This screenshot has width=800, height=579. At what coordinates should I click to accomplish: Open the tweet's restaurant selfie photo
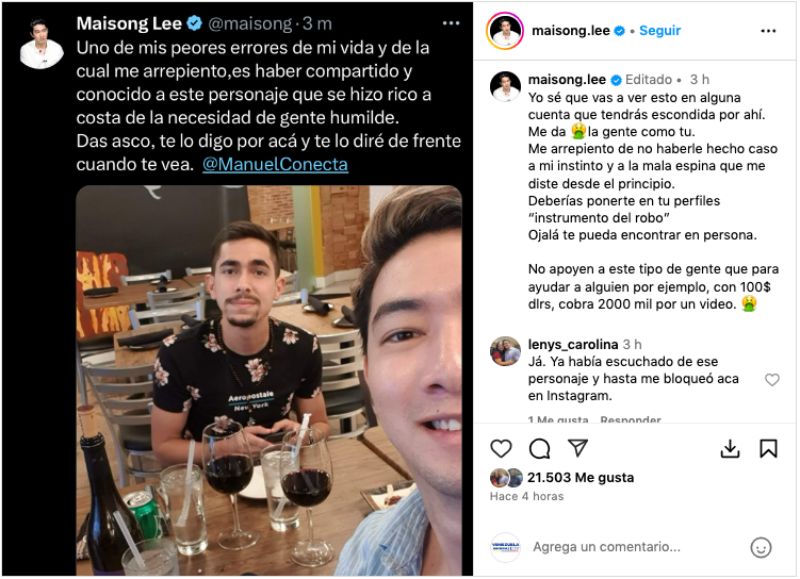(x=269, y=381)
